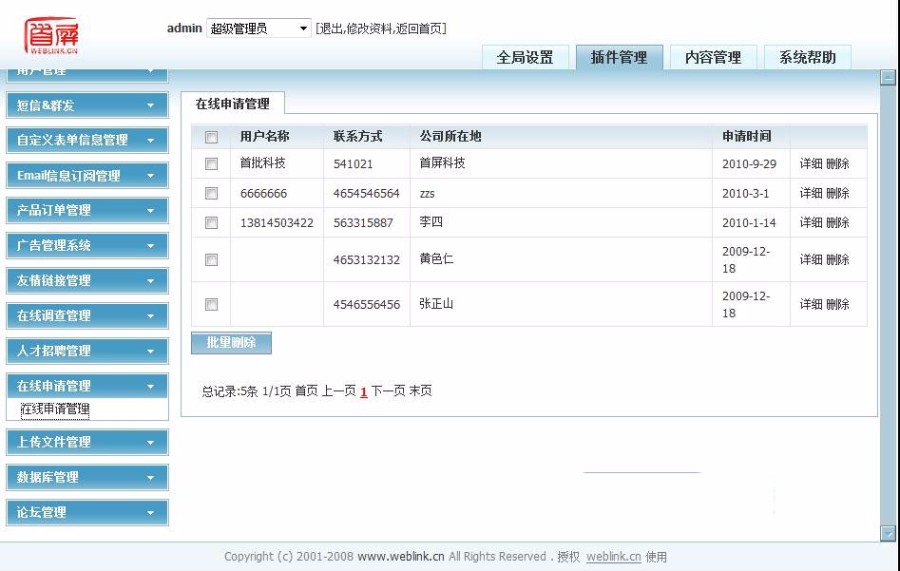Open 详细 for 李四 row
The height and width of the screenshot is (571, 900).
811,222
